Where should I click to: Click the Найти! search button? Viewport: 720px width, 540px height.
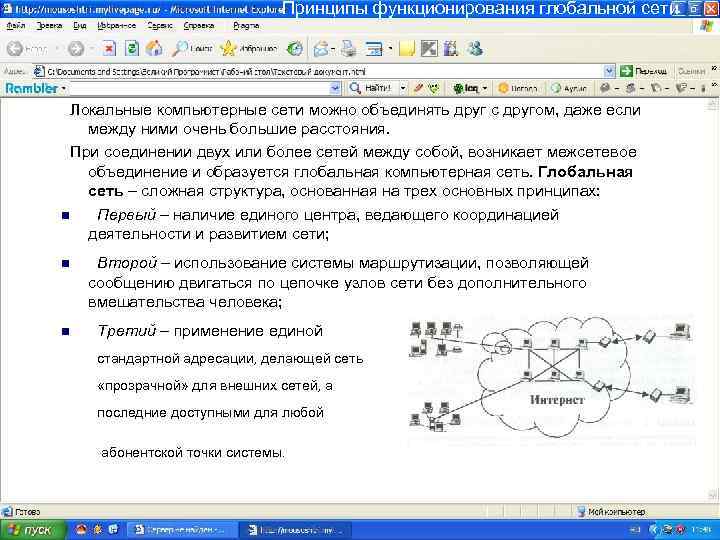tap(371, 88)
